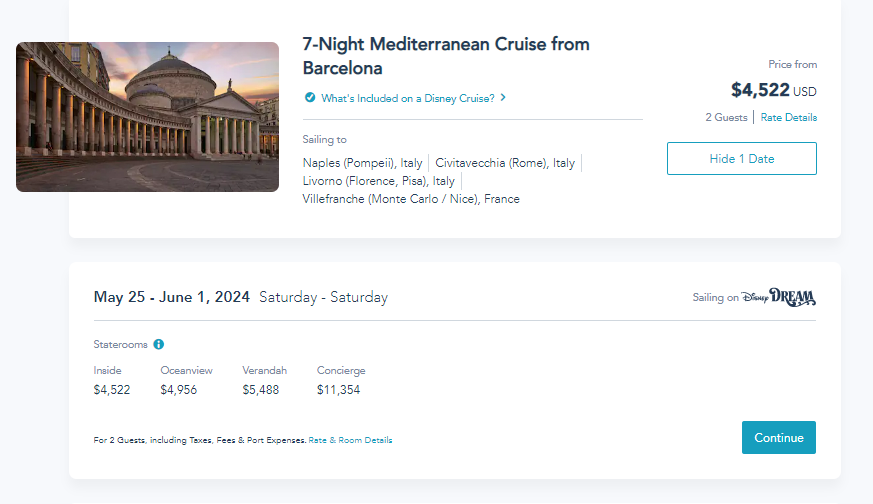Expand chevron after What's Included on a Disney Cruise

pyautogui.click(x=503, y=98)
